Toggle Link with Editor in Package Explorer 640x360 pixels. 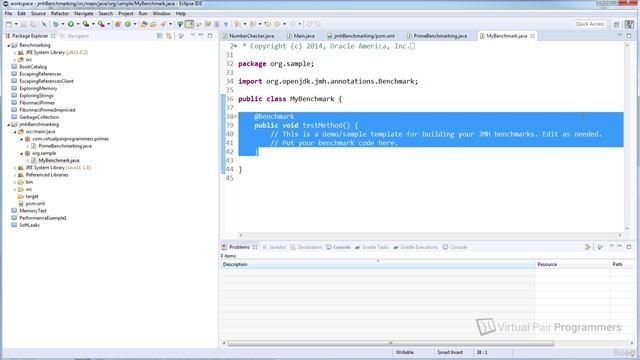[x=169, y=36]
